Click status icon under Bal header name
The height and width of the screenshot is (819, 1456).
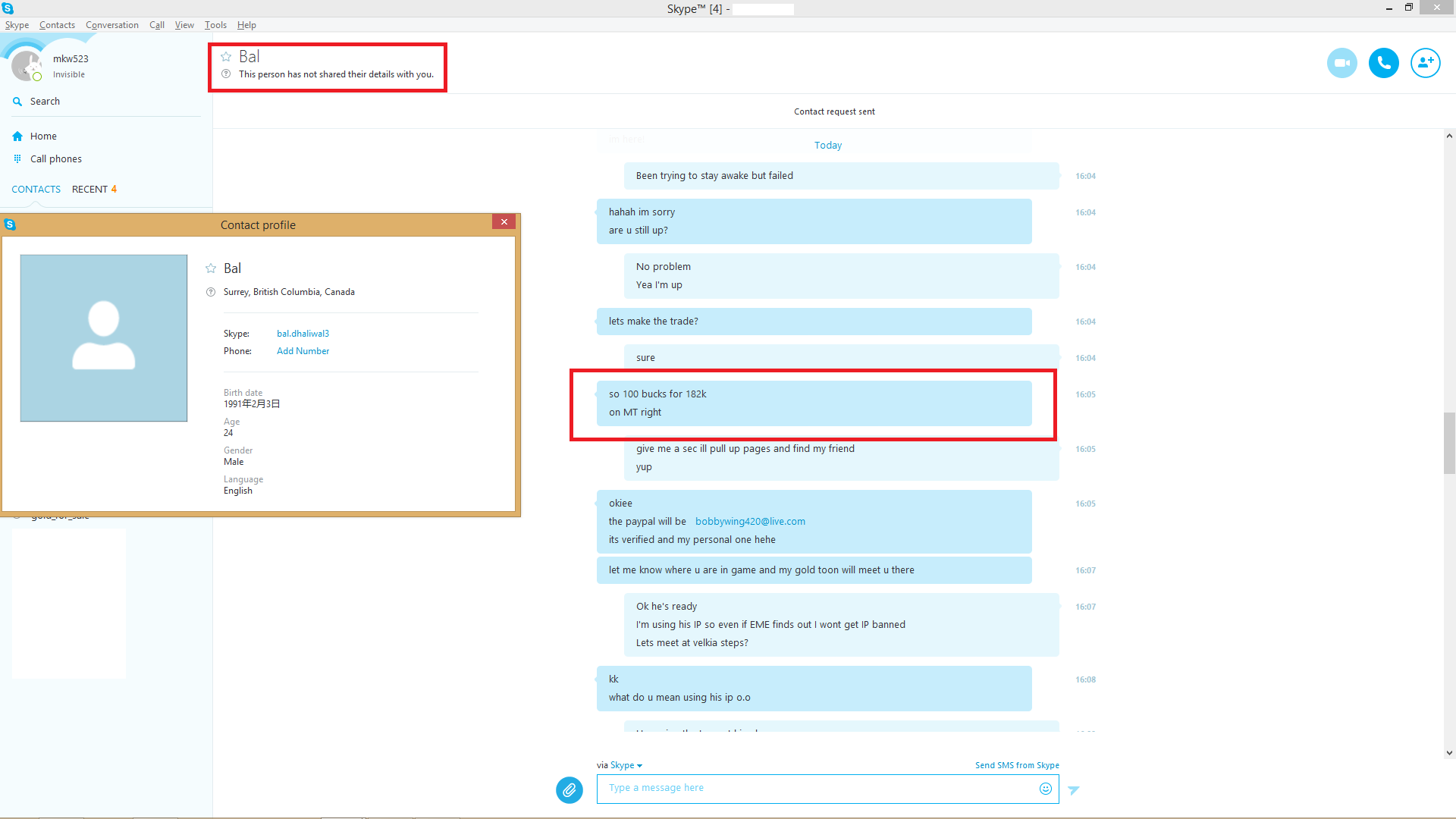point(226,74)
